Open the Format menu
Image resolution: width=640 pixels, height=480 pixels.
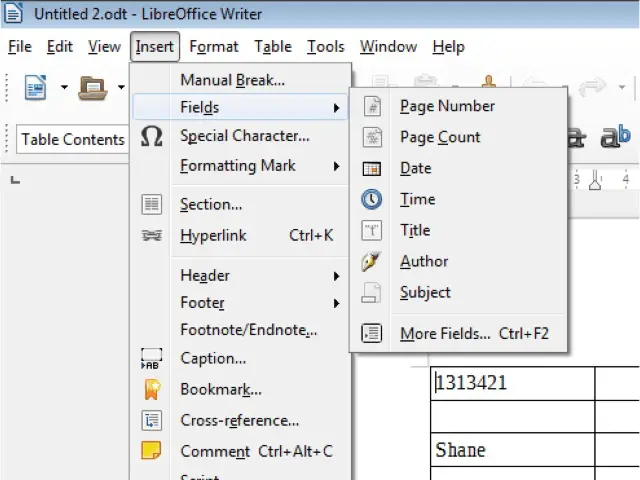pos(214,47)
